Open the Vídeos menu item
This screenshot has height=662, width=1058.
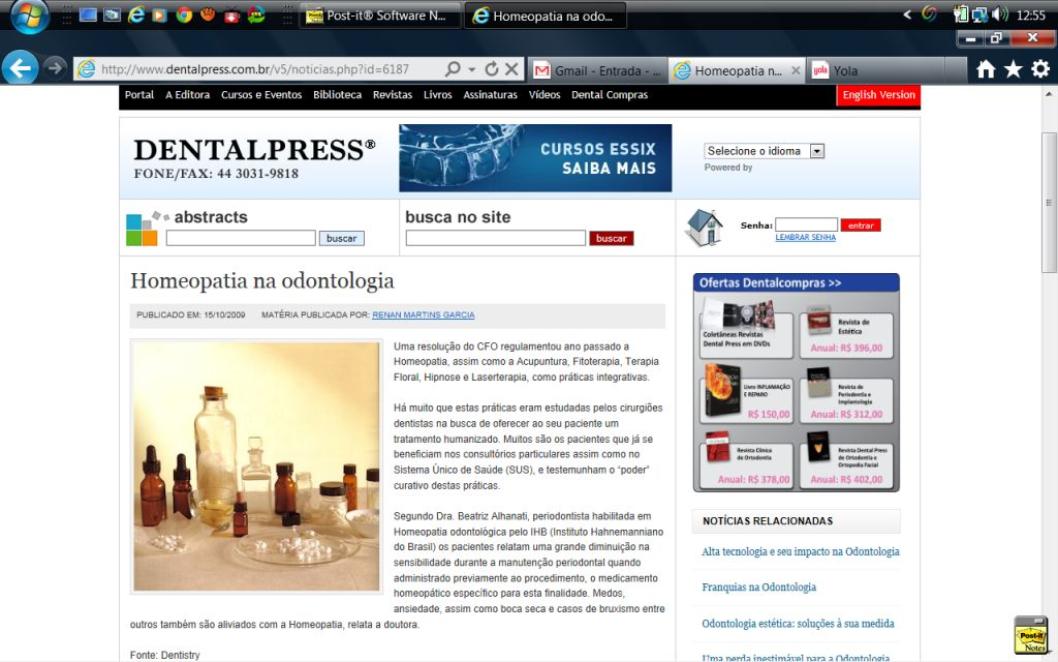pyautogui.click(x=545, y=95)
